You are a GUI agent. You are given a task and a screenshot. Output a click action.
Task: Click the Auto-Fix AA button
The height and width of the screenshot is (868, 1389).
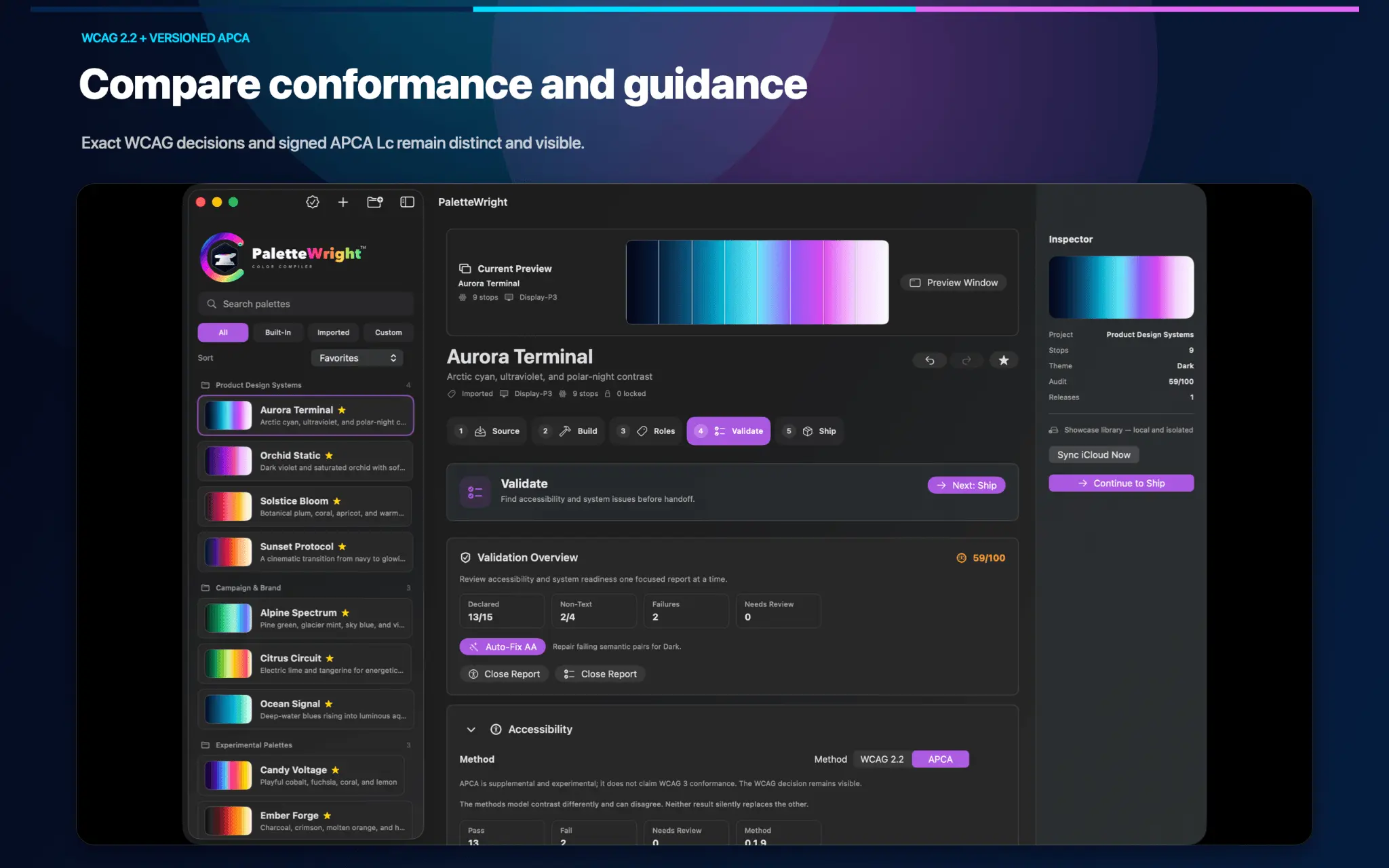[503, 647]
